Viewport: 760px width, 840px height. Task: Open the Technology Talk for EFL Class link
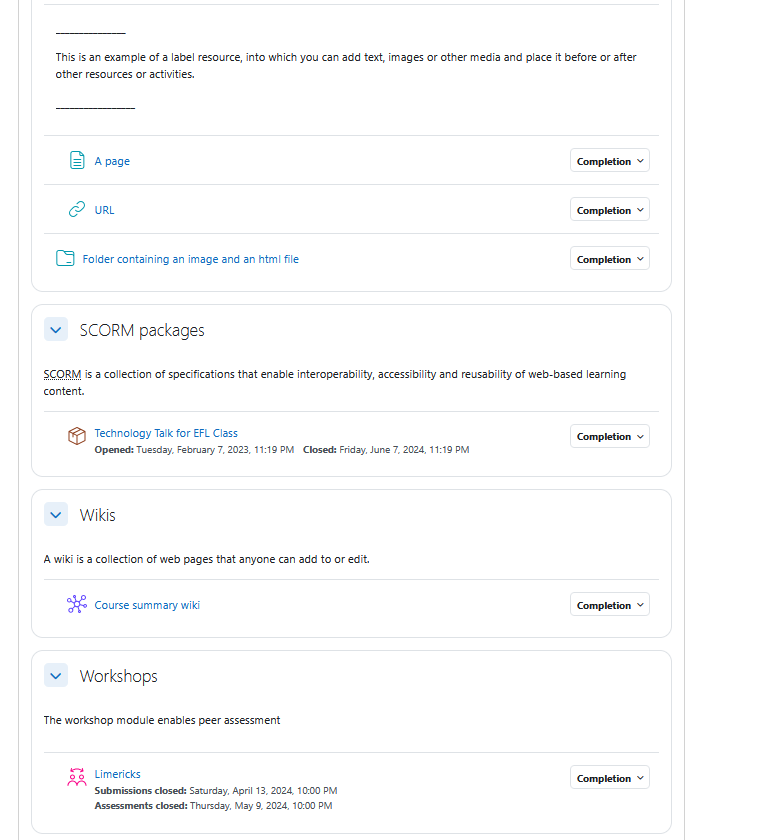point(166,433)
